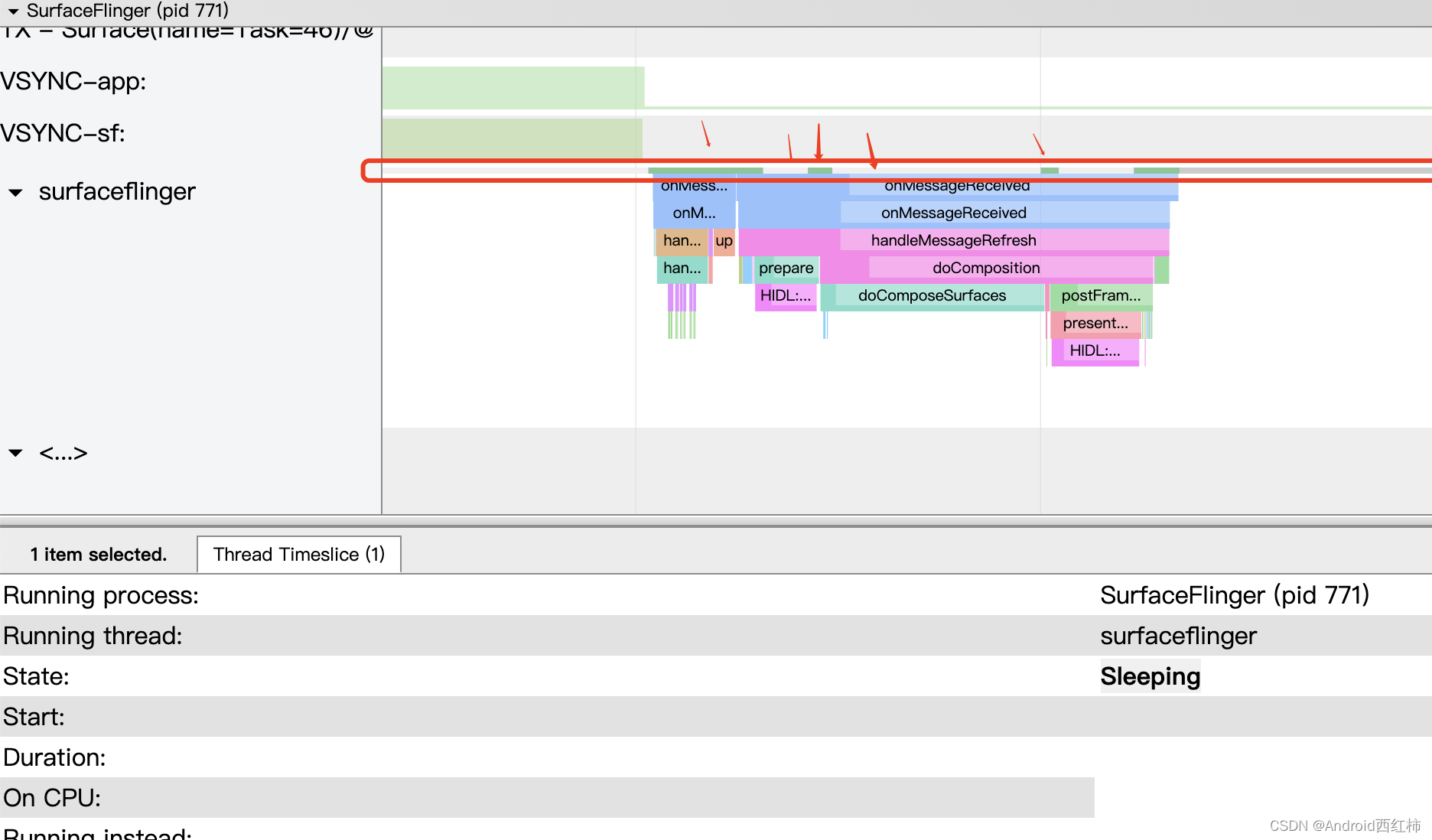Screen dimensions: 1432x840
Task: Select the long onMessageReceived slice on second row
Action: [953, 213]
